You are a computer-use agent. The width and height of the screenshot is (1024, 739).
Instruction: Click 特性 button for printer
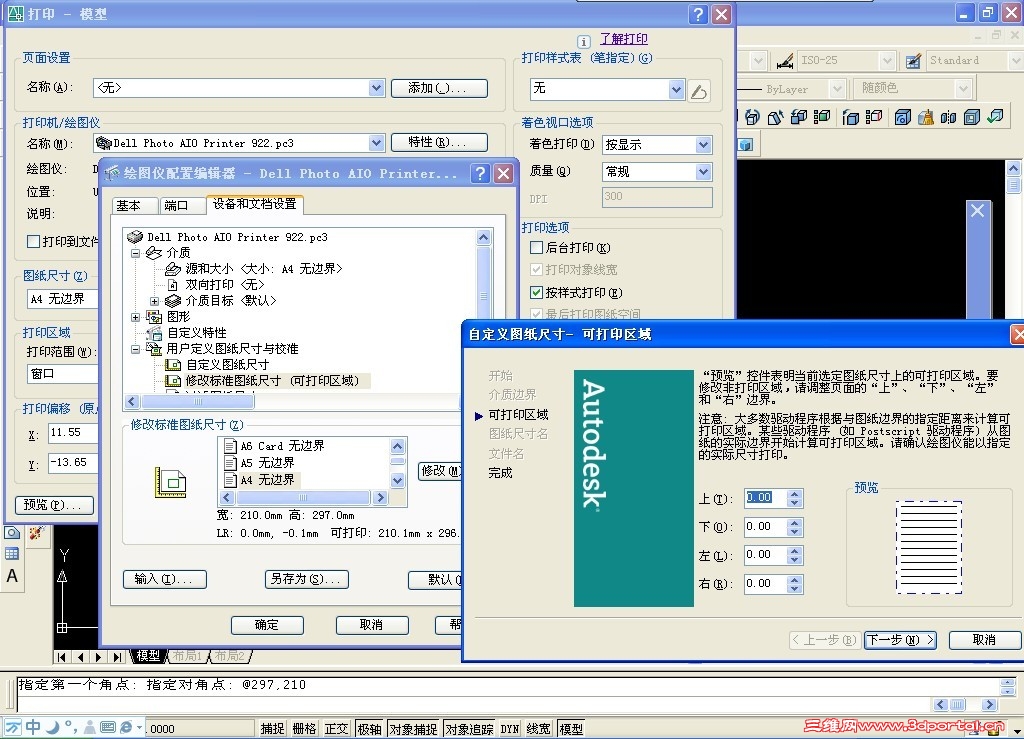(439, 142)
